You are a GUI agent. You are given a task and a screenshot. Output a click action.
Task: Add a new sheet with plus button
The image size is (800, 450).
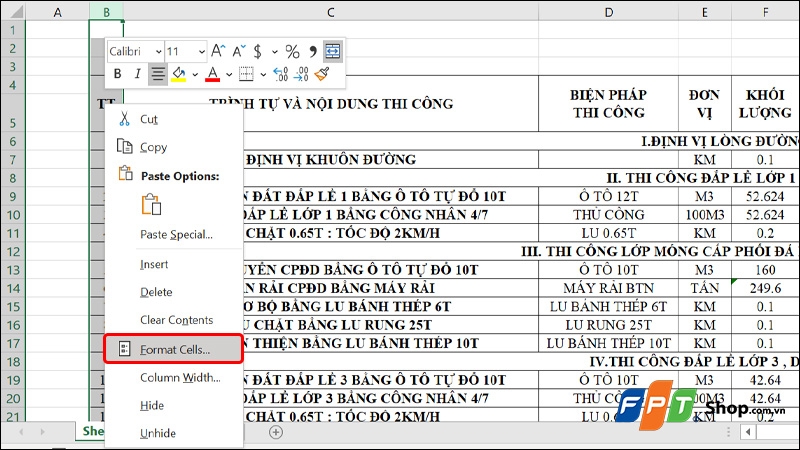click(276, 433)
